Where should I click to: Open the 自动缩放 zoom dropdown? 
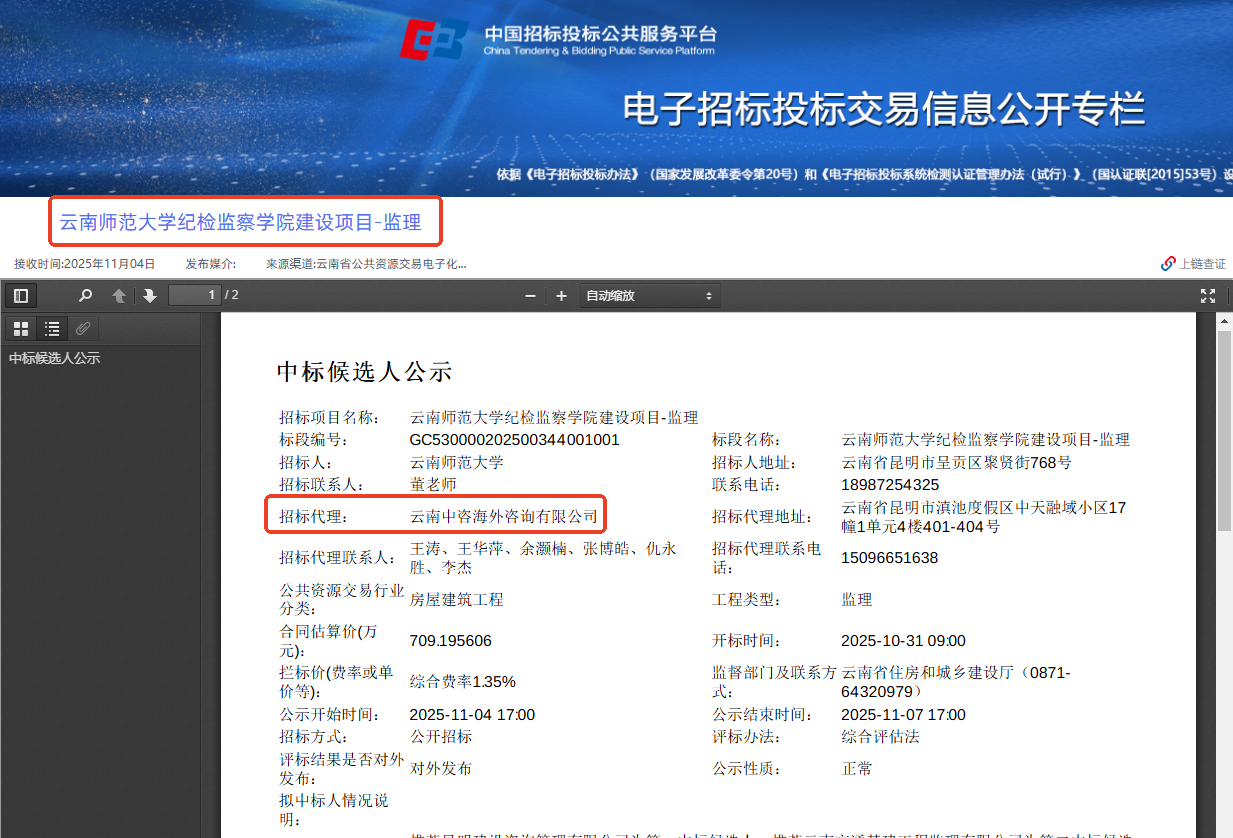coord(649,296)
